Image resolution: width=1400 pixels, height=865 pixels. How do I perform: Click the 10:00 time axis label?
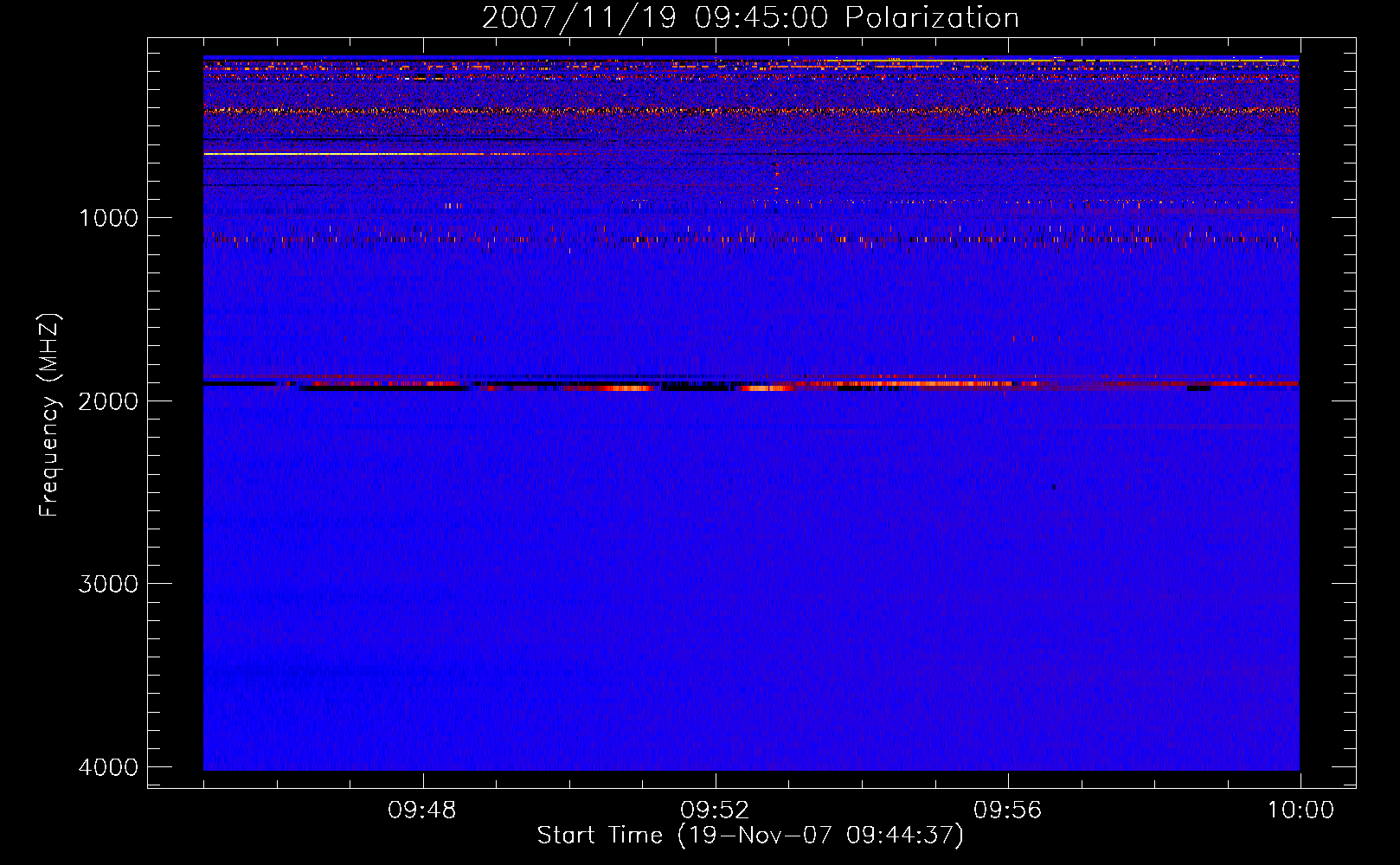pos(1300,811)
